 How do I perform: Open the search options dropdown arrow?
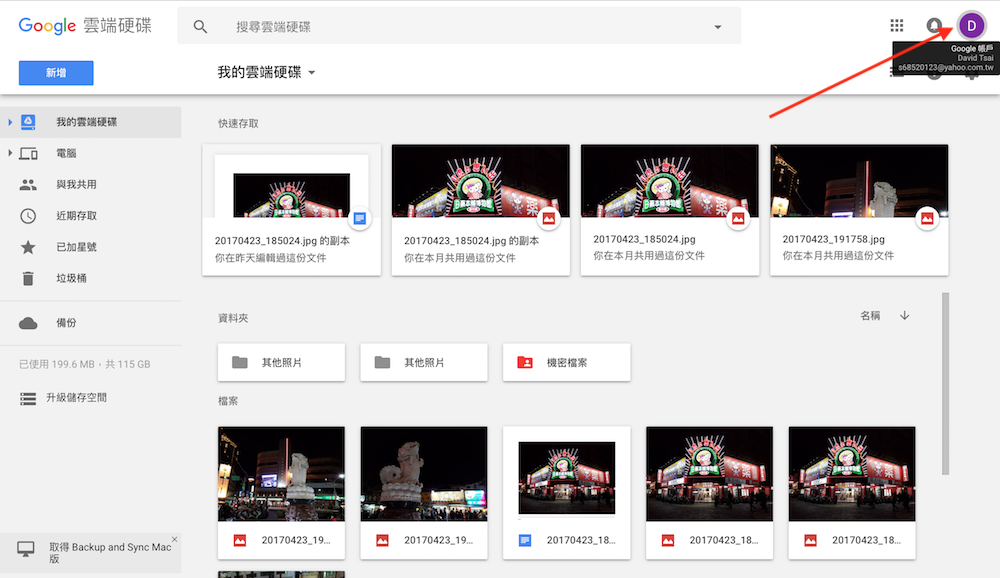[717, 26]
